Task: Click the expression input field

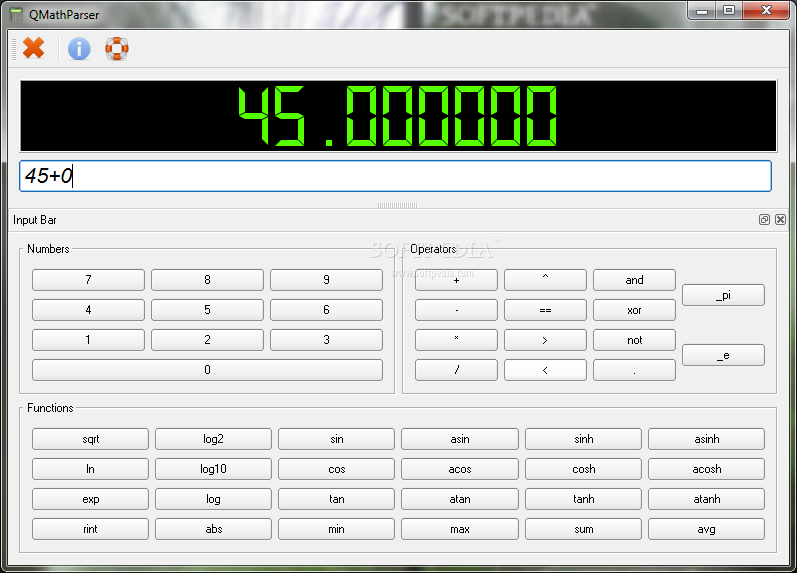Action: [x=395, y=176]
